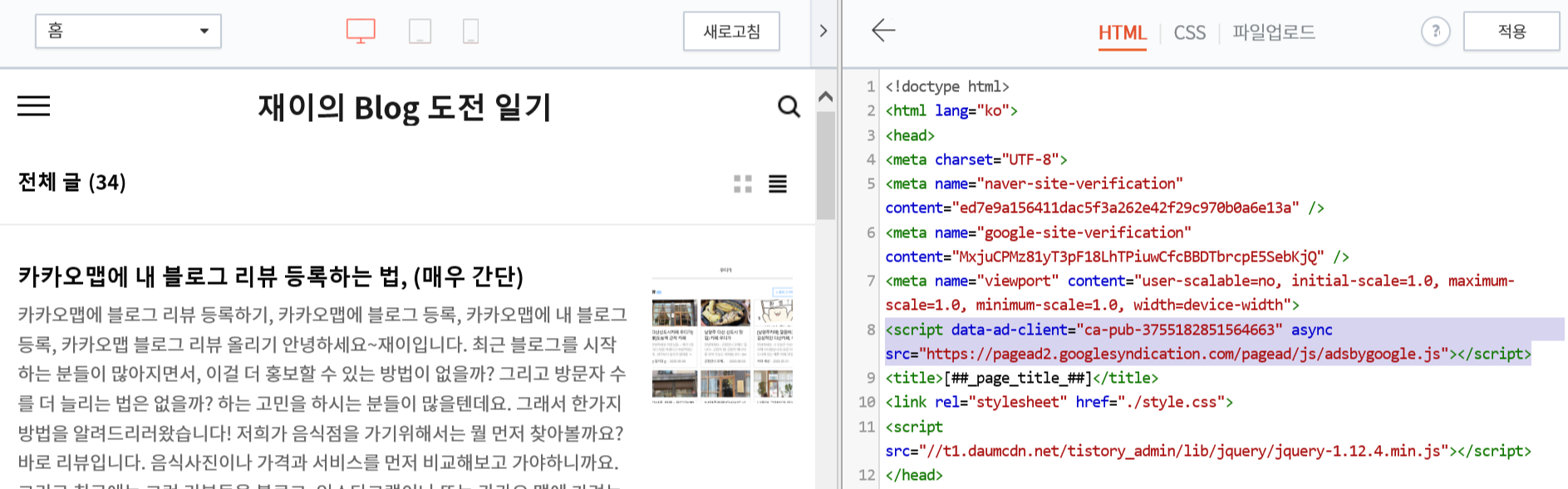Screen dimensions: 1568x489
Task: Open the 파일업로드 tab
Action: click(x=1274, y=32)
